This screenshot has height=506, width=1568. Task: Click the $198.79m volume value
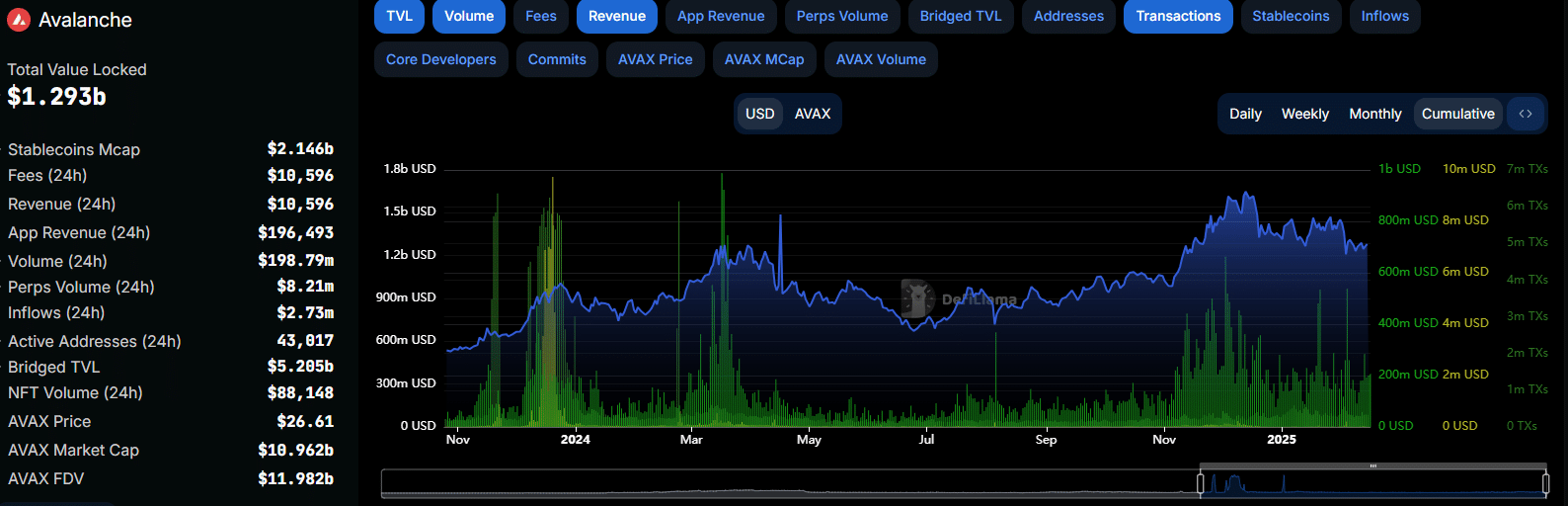click(x=295, y=260)
